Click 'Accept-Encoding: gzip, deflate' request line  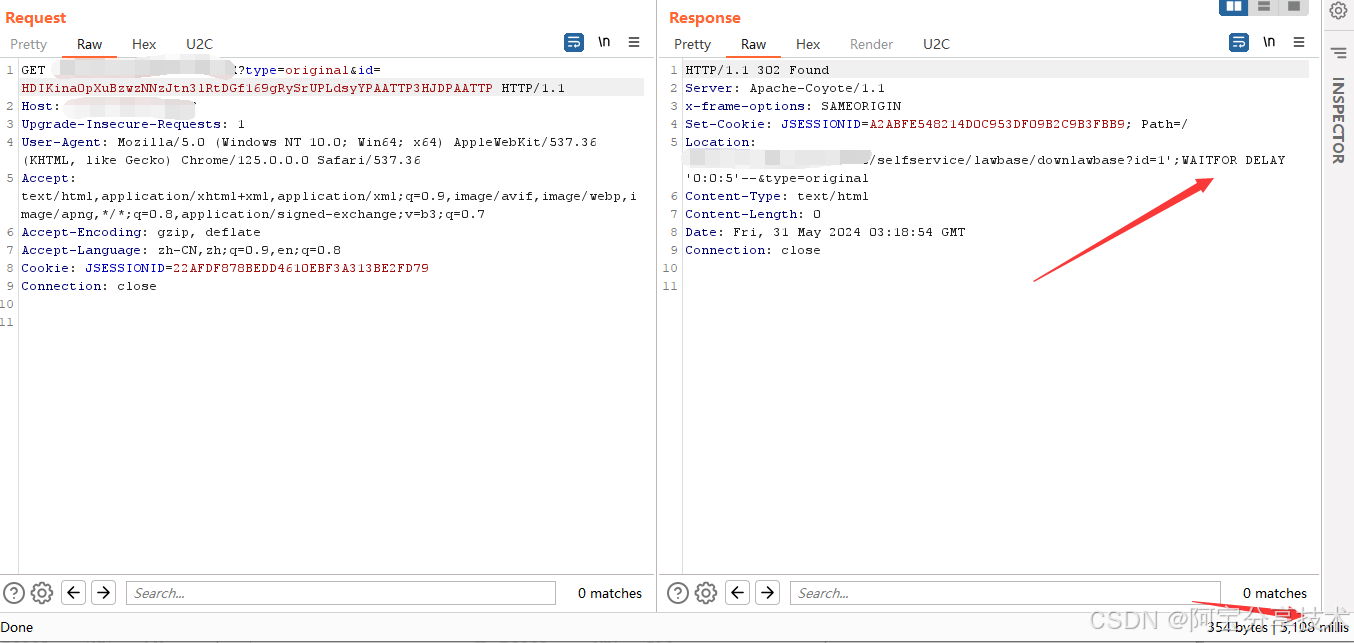(141, 232)
